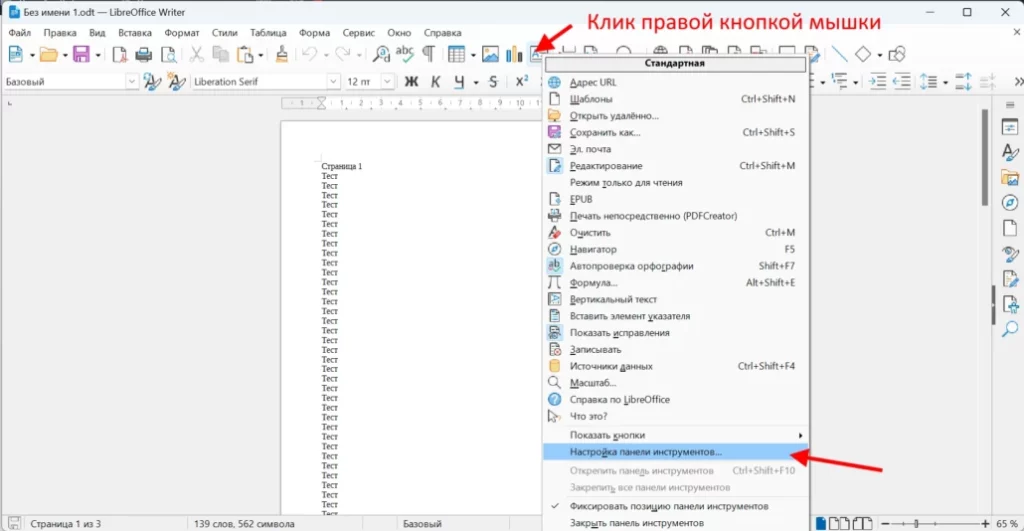1024x531 pixels.
Task: Click the Insert Chart icon
Action: [x=515, y=54]
